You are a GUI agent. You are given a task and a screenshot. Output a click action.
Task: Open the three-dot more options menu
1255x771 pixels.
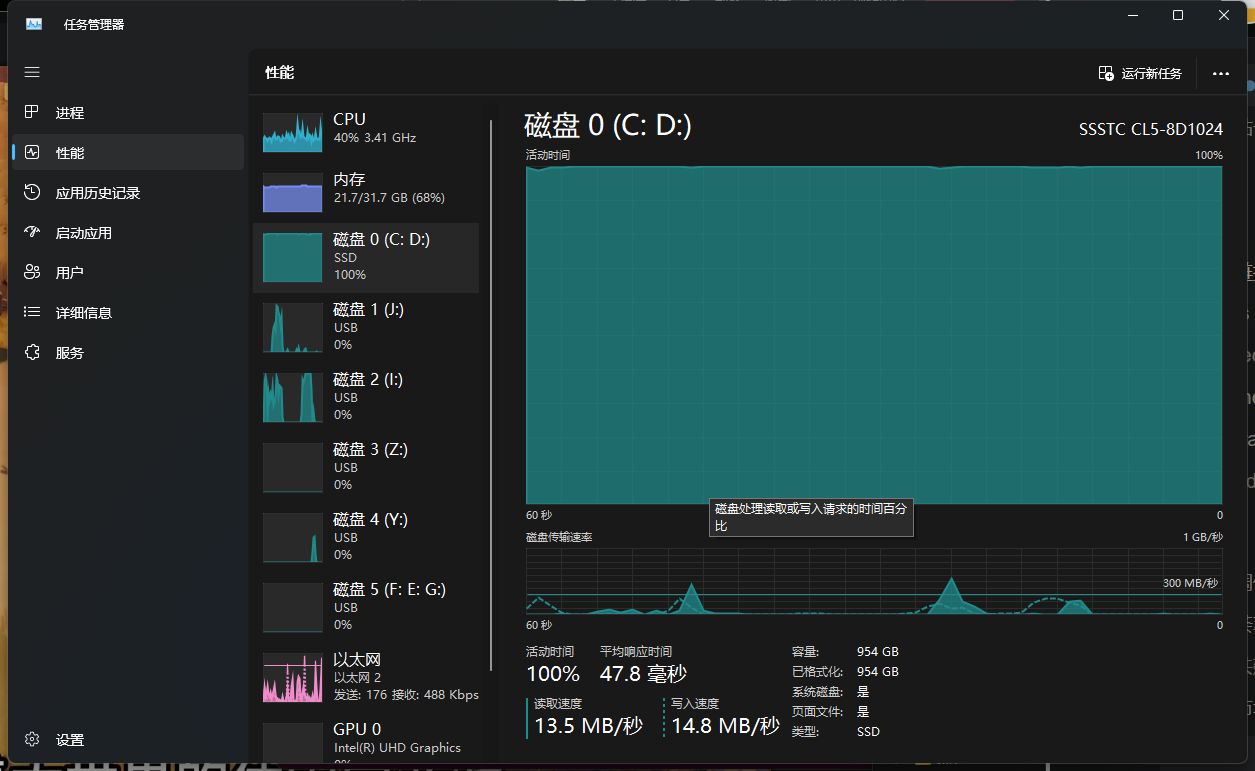(1220, 73)
